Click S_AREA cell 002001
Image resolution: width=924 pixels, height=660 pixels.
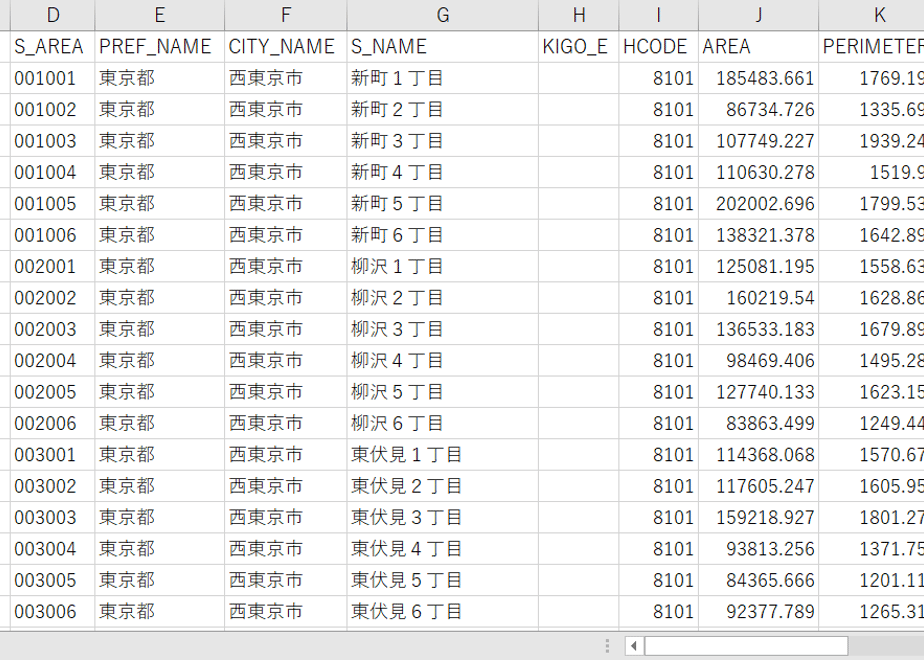tap(52, 266)
